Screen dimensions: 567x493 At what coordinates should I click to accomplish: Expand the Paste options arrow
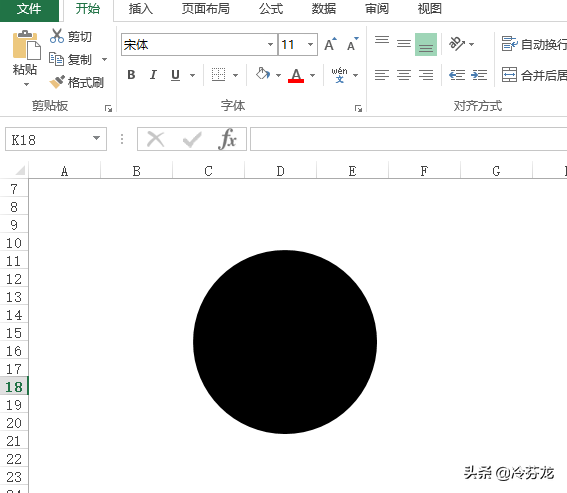click(x=26, y=85)
